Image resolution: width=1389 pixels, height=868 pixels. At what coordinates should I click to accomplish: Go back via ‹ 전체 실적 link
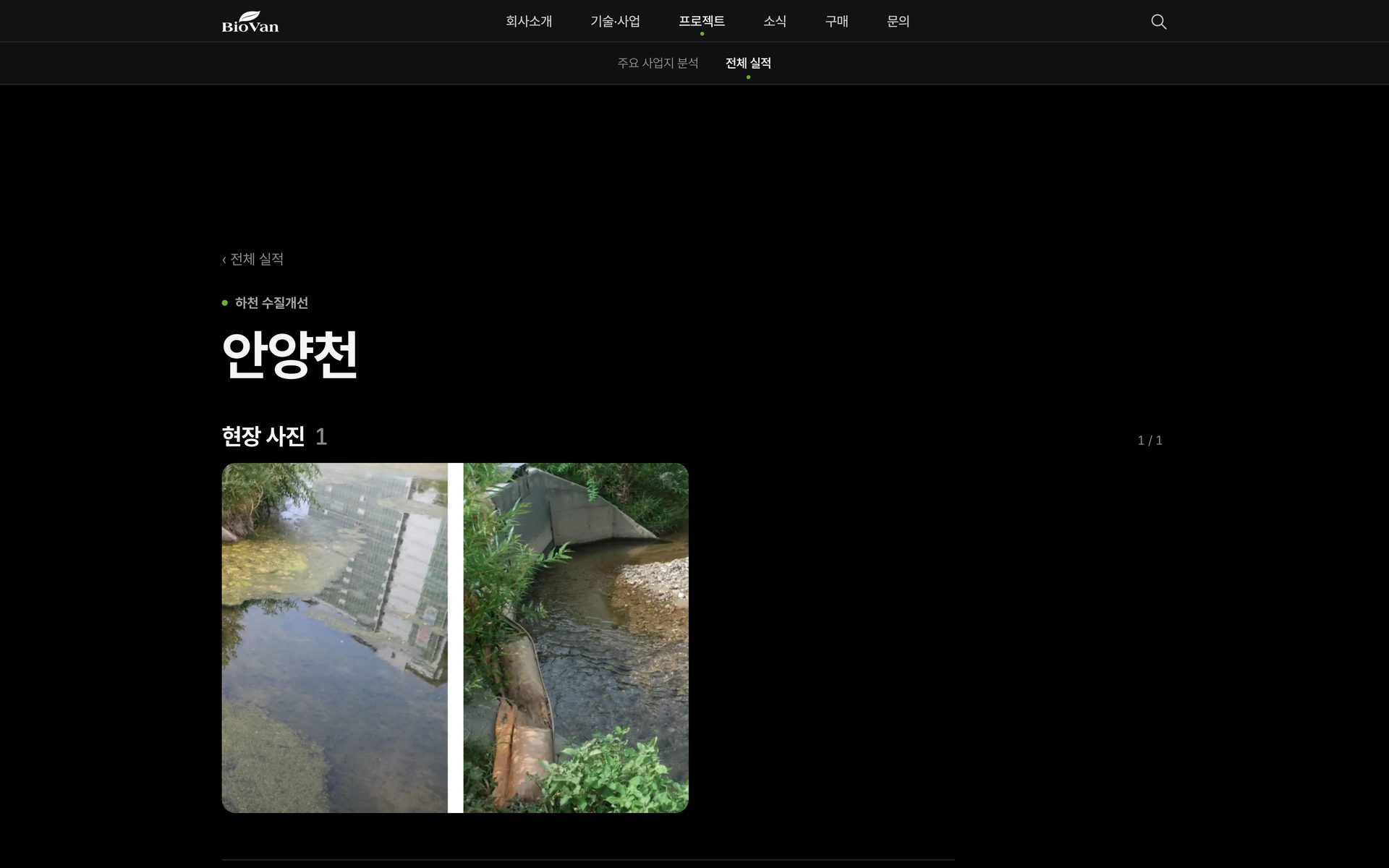coord(252,259)
